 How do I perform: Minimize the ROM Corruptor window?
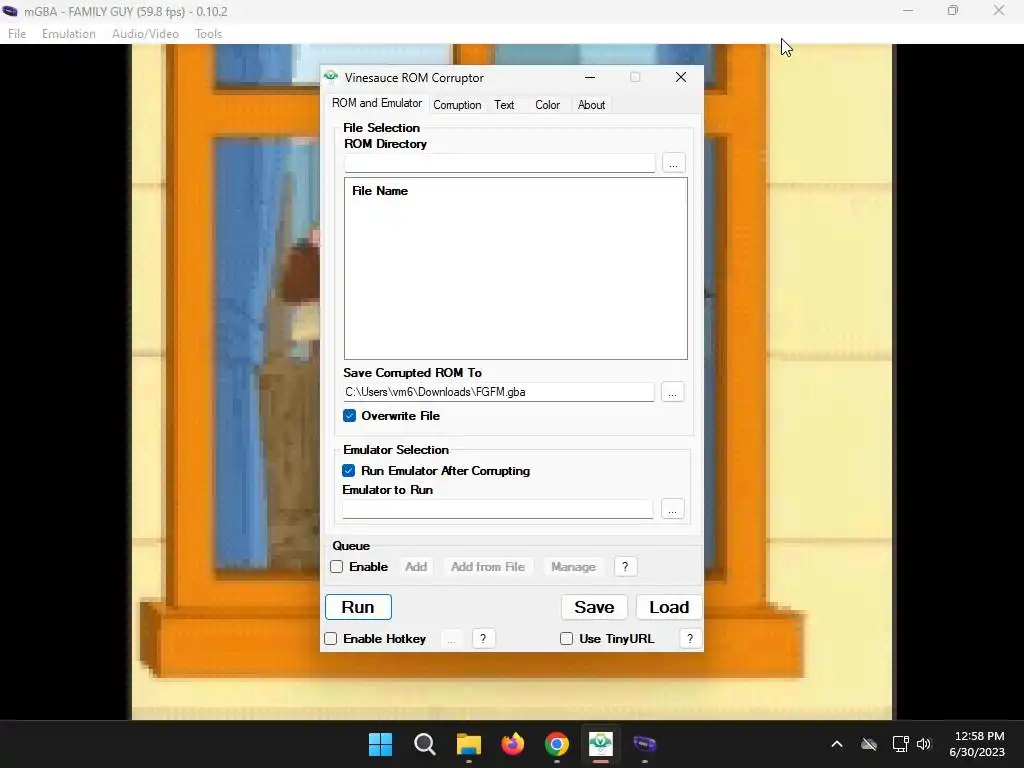pos(590,77)
